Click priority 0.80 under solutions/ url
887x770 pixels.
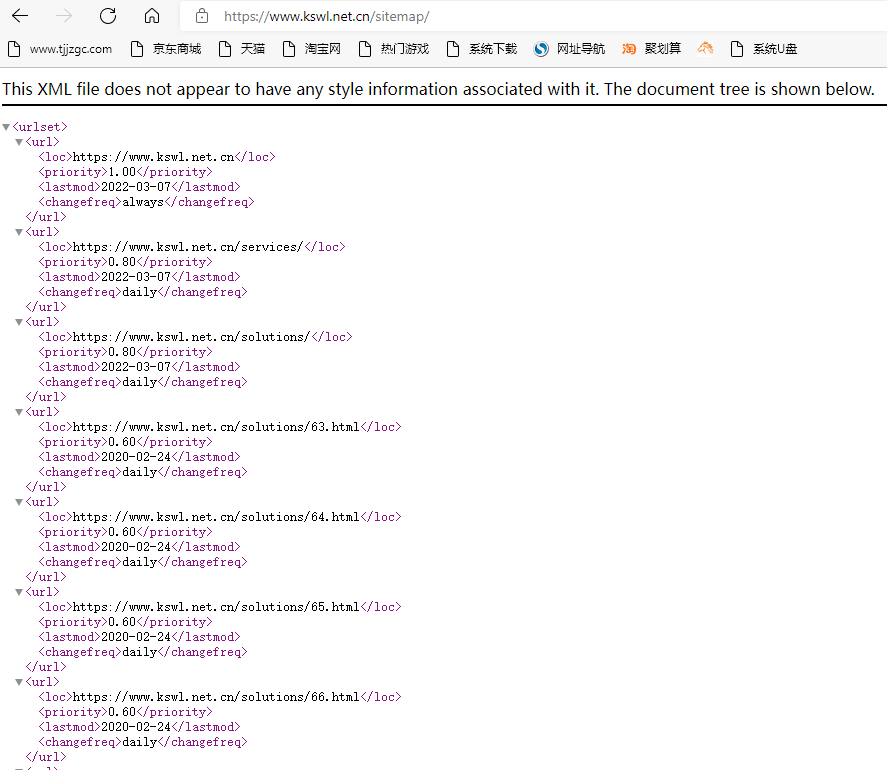(122, 352)
